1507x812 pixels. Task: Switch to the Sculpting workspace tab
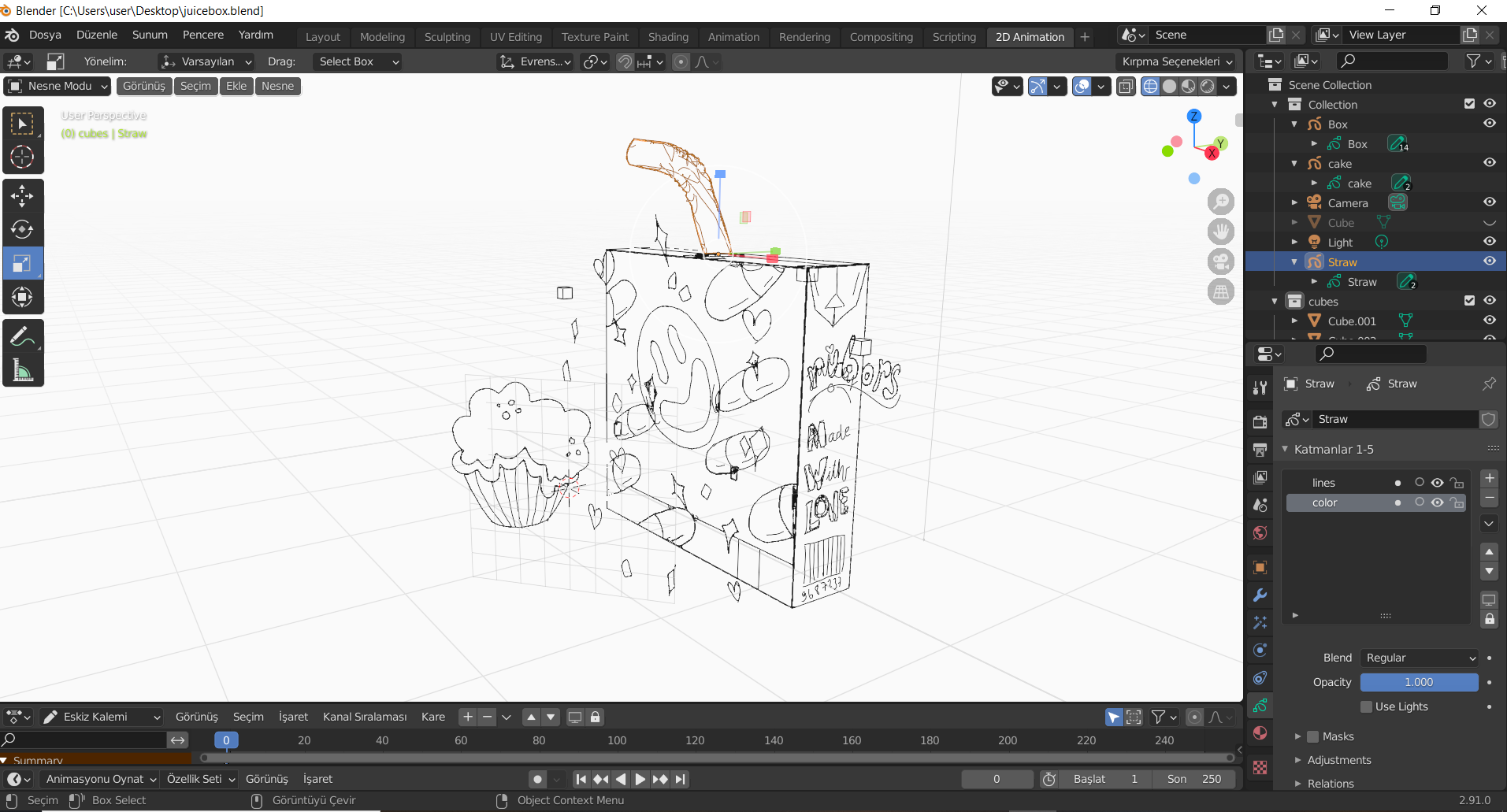[x=447, y=37]
